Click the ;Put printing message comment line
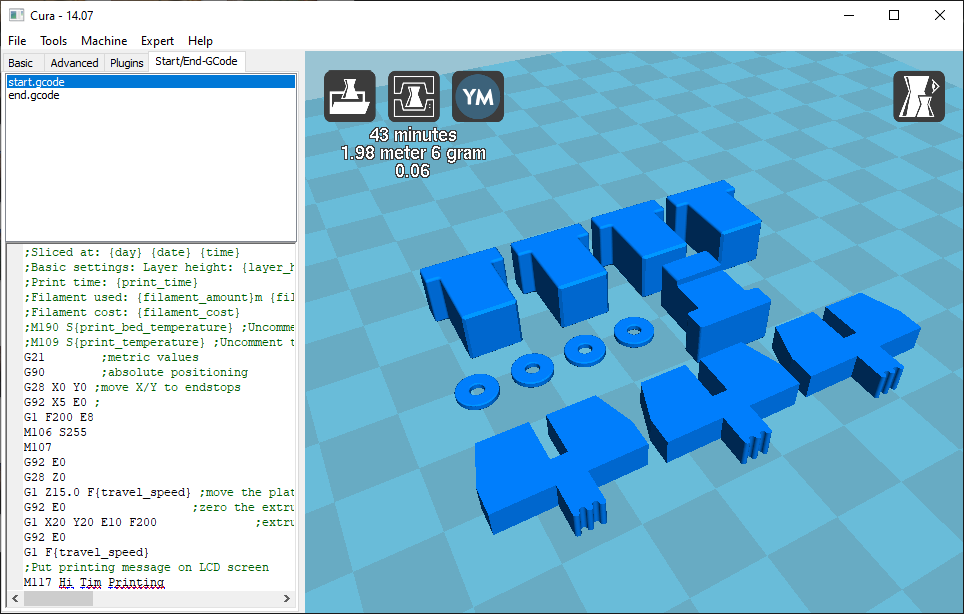 146,567
